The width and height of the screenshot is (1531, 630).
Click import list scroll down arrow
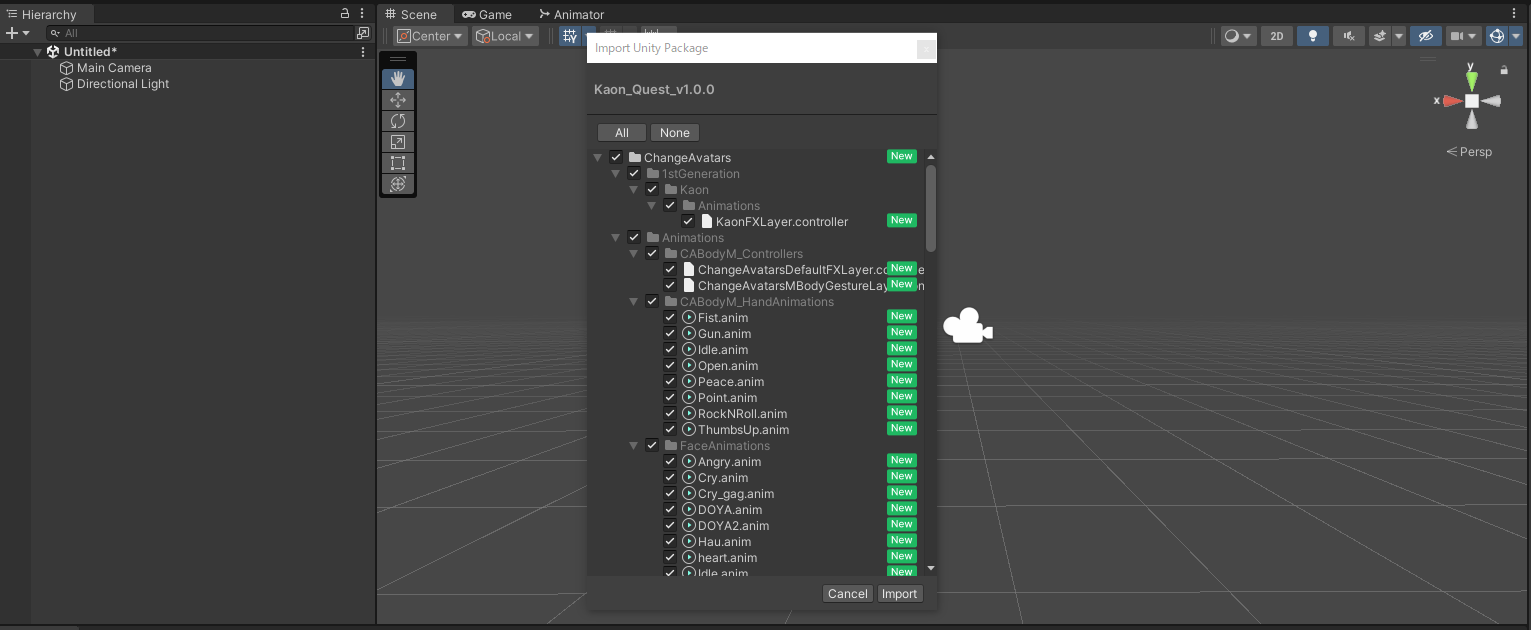pyautogui.click(x=931, y=568)
